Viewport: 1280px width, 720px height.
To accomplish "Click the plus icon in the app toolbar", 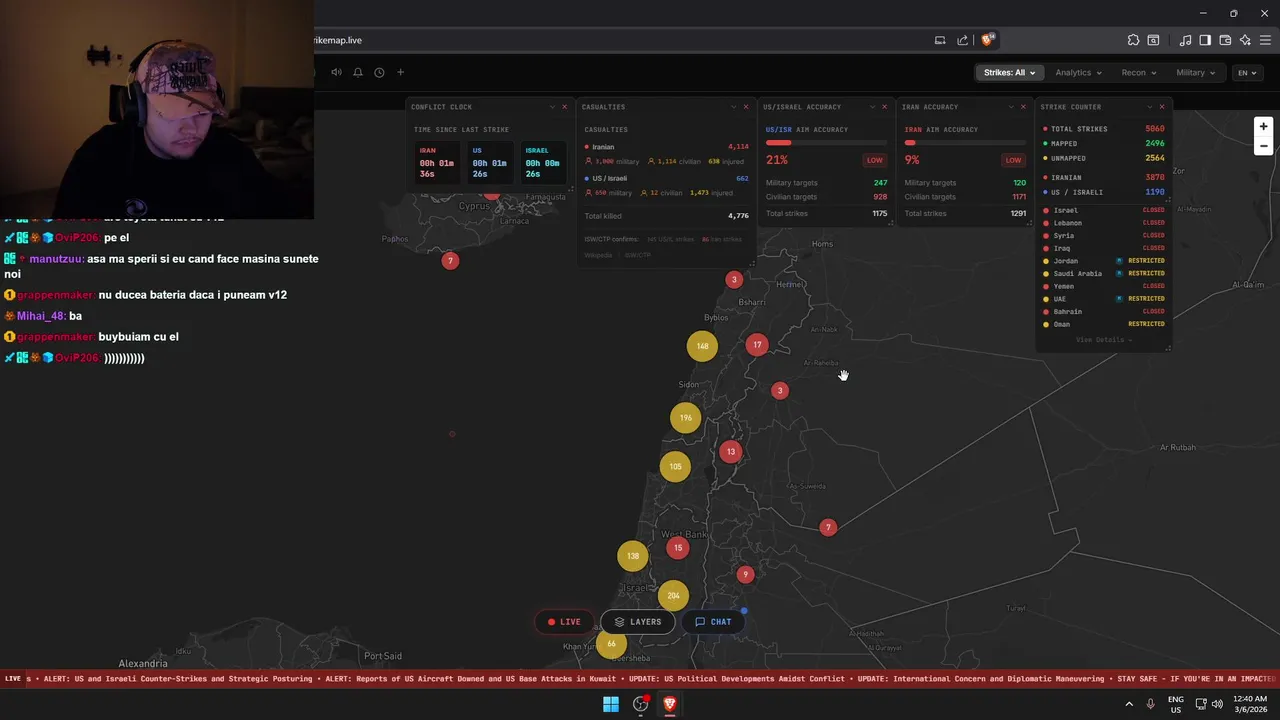I will [x=400, y=72].
